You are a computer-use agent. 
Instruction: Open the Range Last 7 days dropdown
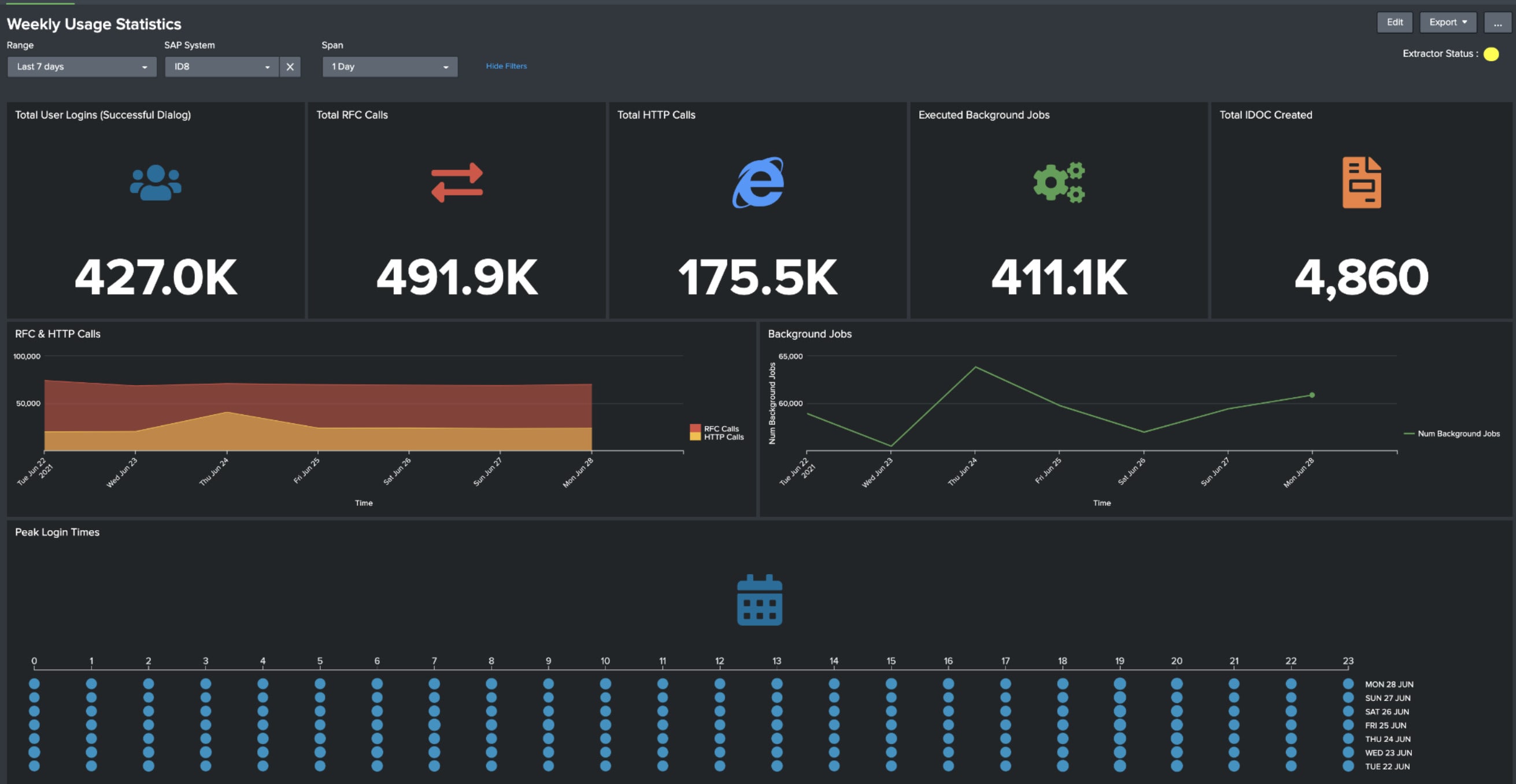pyautogui.click(x=82, y=67)
